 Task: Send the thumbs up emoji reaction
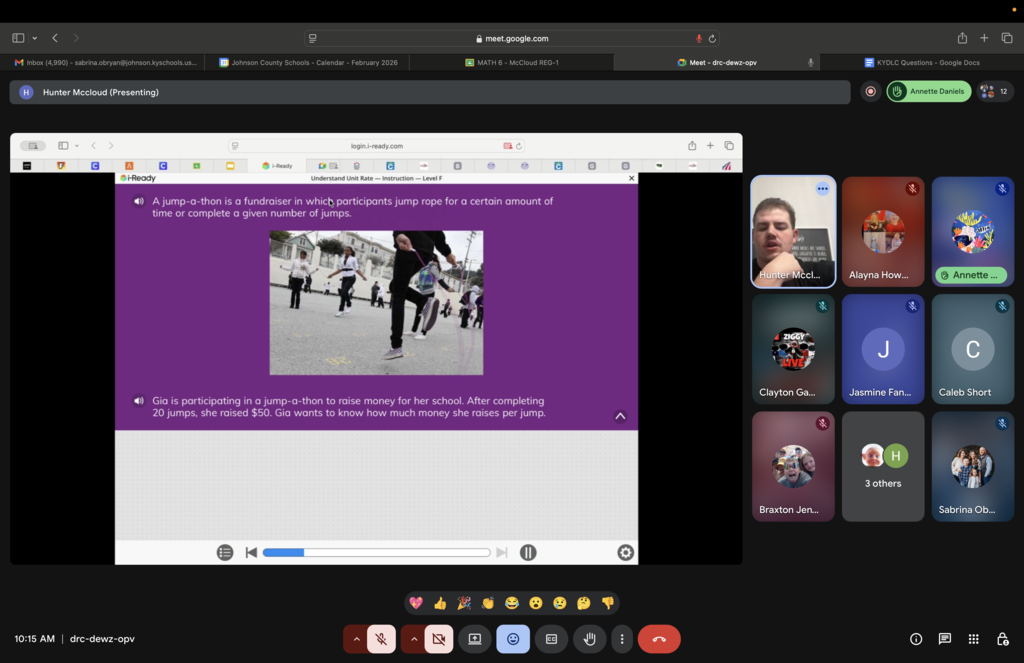click(x=440, y=603)
